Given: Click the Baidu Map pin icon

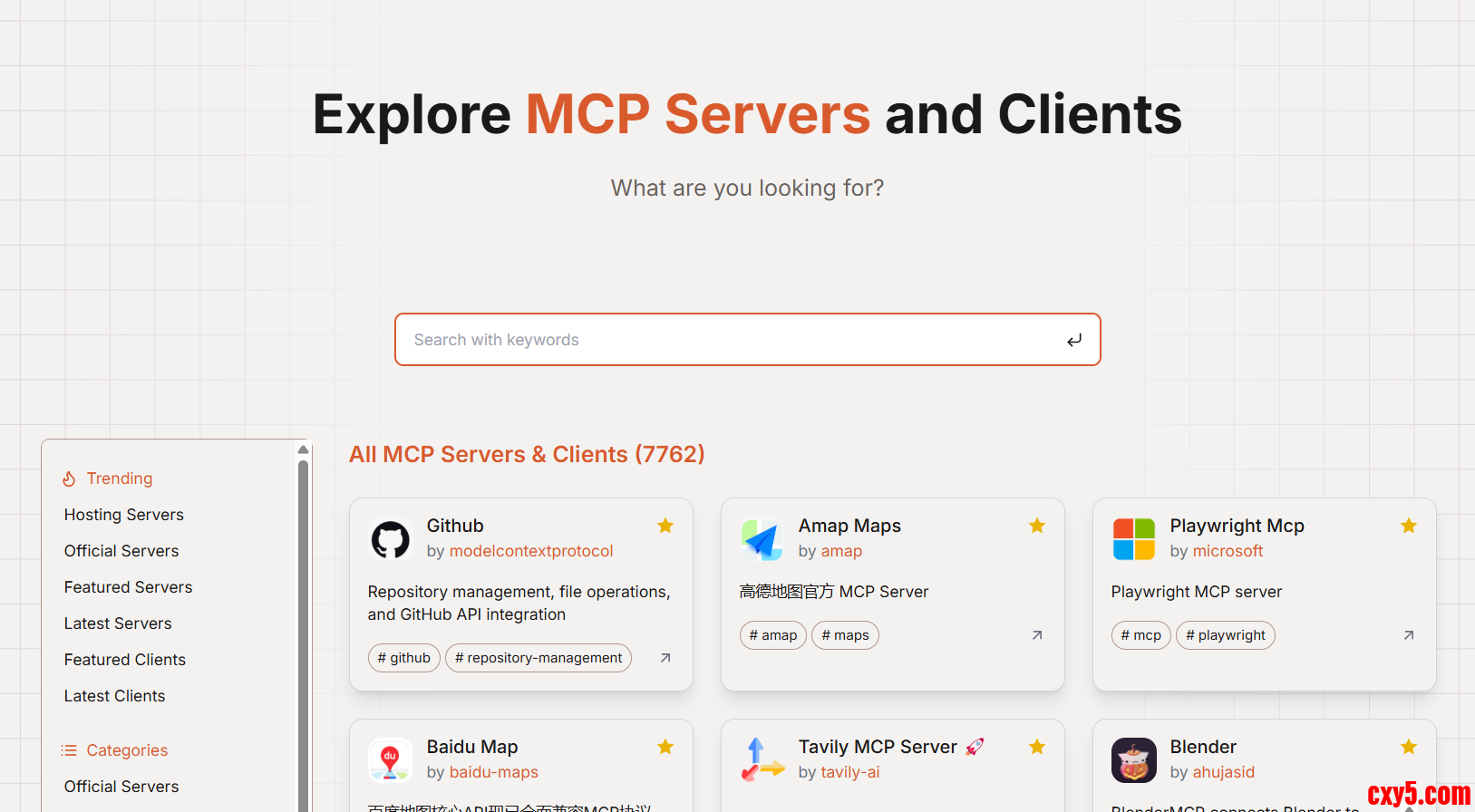Looking at the screenshot, I should click(391, 759).
